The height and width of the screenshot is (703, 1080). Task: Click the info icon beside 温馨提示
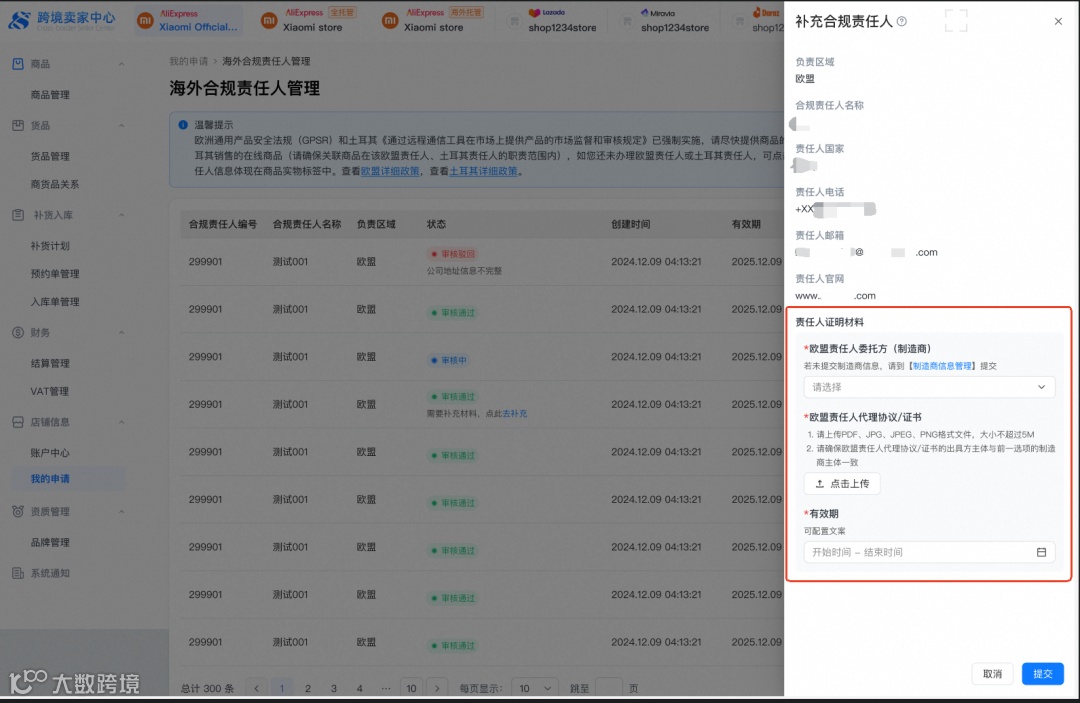point(183,125)
